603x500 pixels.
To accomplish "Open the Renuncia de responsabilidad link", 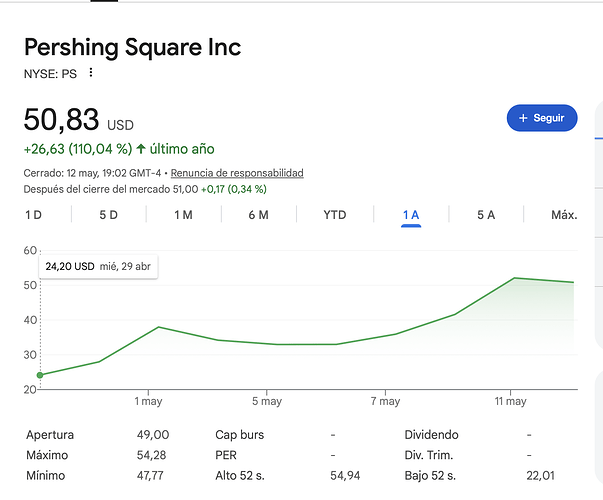I will point(237,173).
